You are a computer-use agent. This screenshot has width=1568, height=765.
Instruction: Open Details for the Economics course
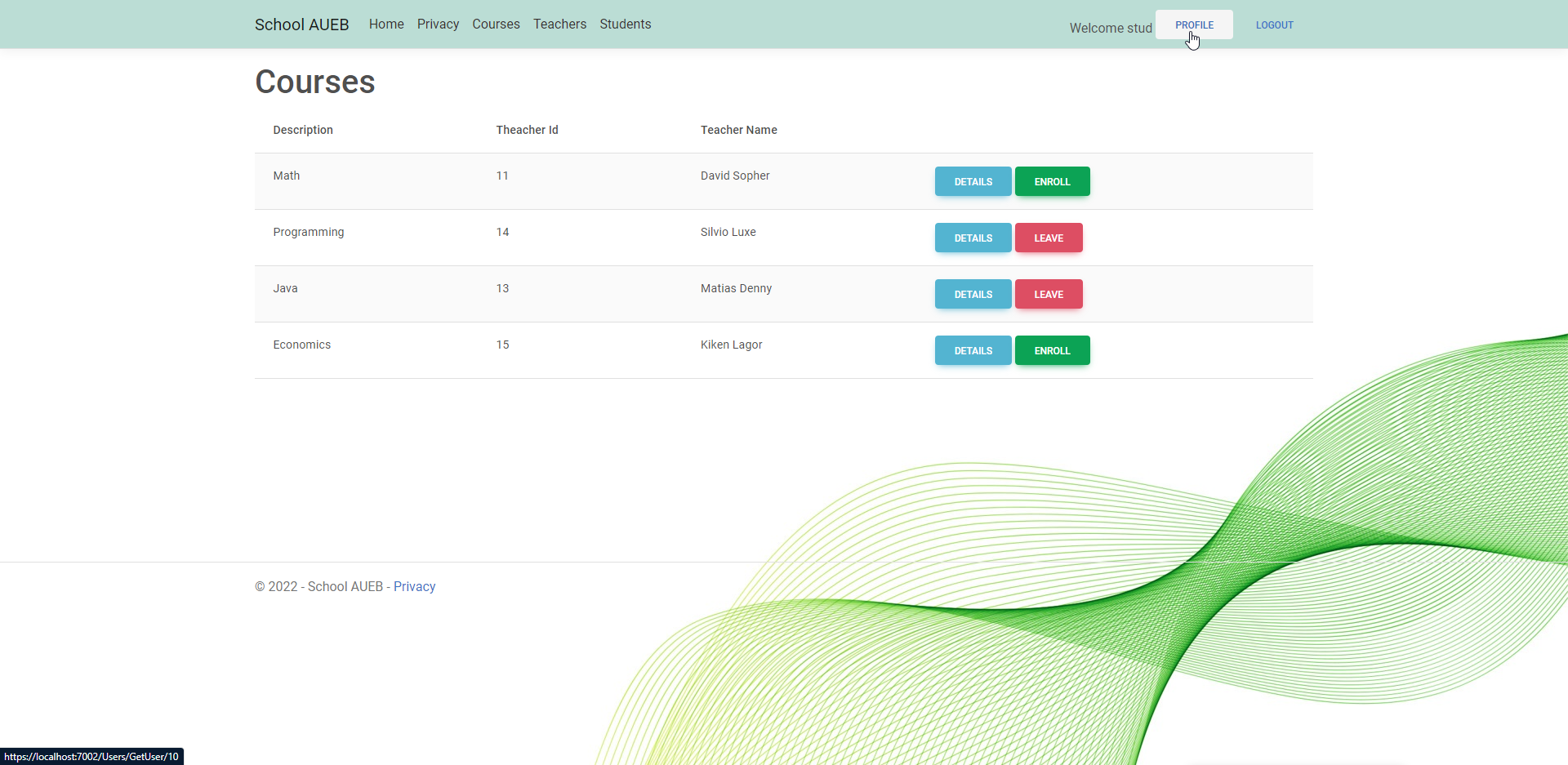click(x=973, y=350)
